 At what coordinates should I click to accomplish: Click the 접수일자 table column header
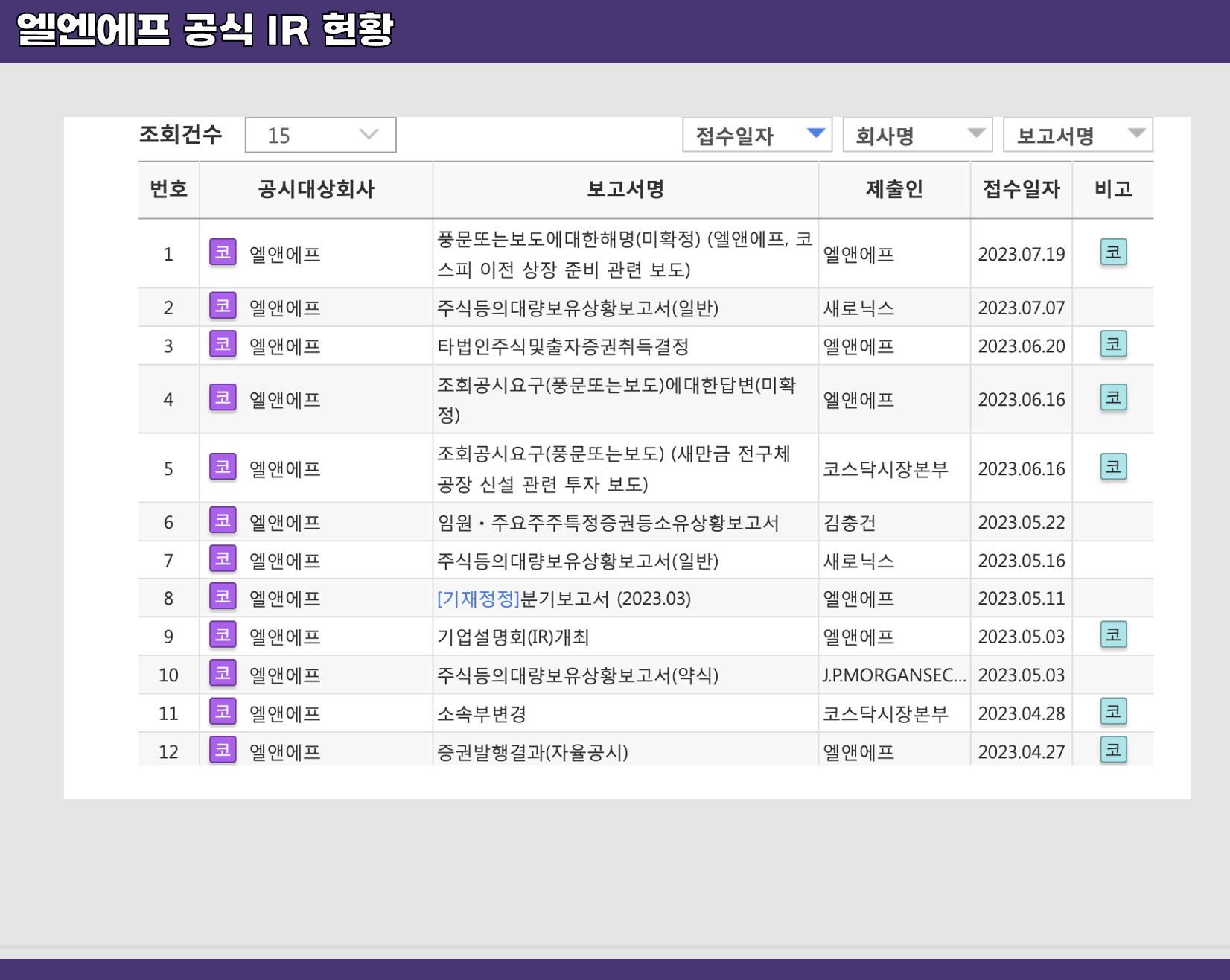1022,189
